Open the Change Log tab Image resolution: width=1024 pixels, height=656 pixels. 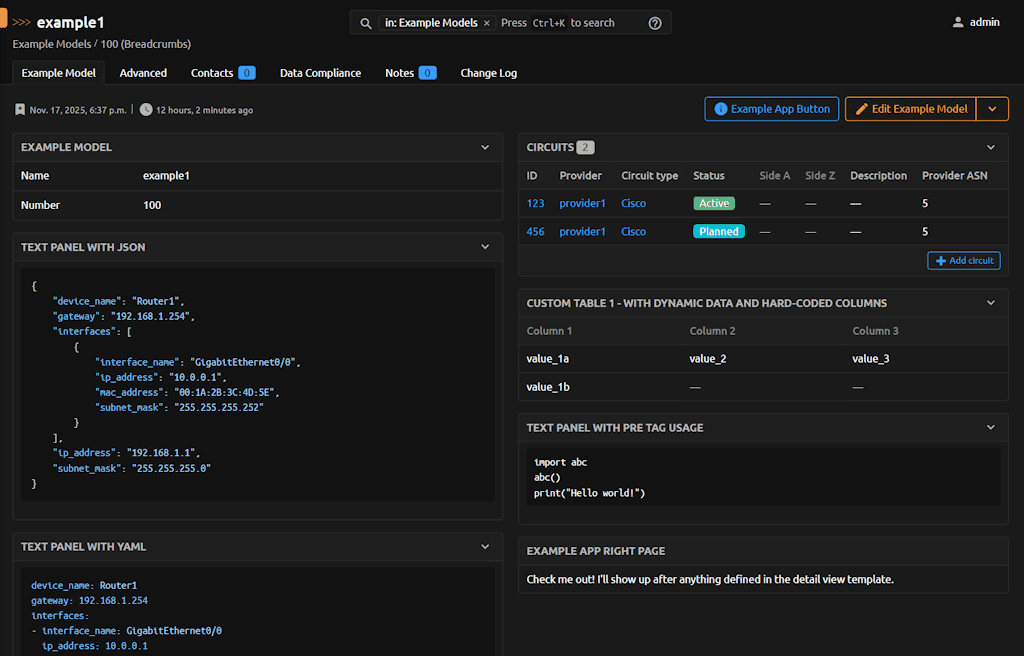click(x=488, y=72)
